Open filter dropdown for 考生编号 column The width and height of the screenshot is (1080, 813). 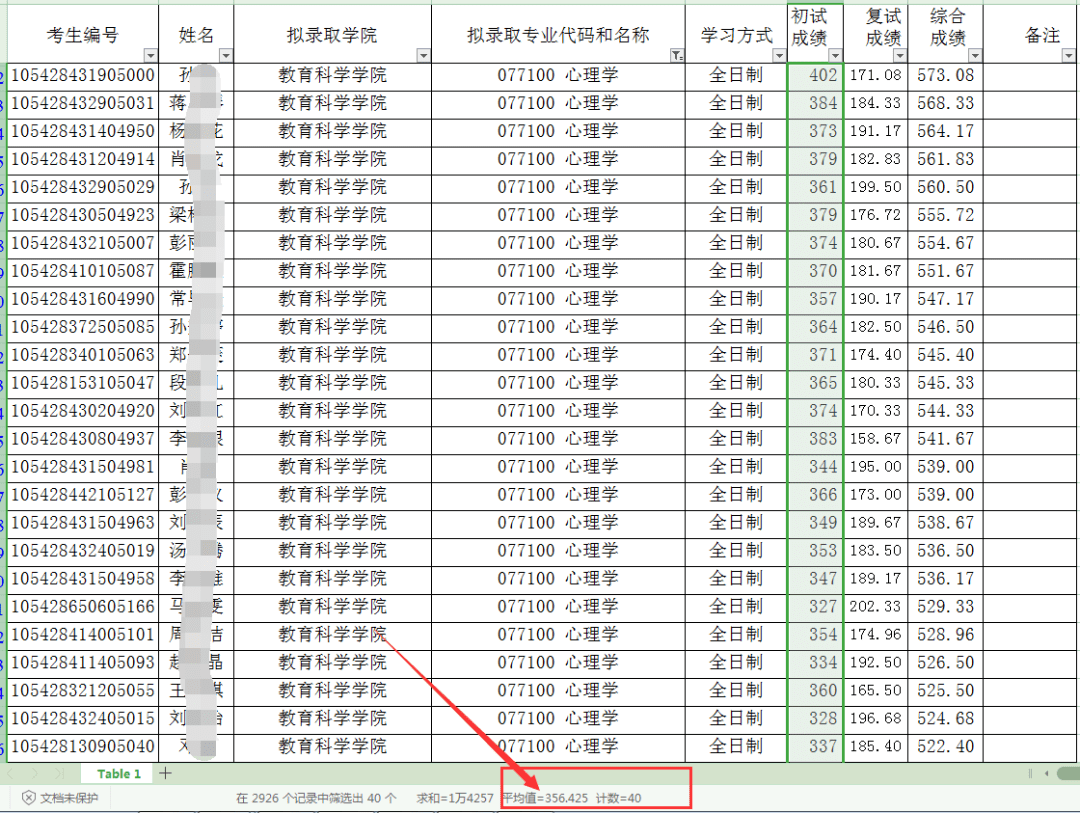click(150, 55)
